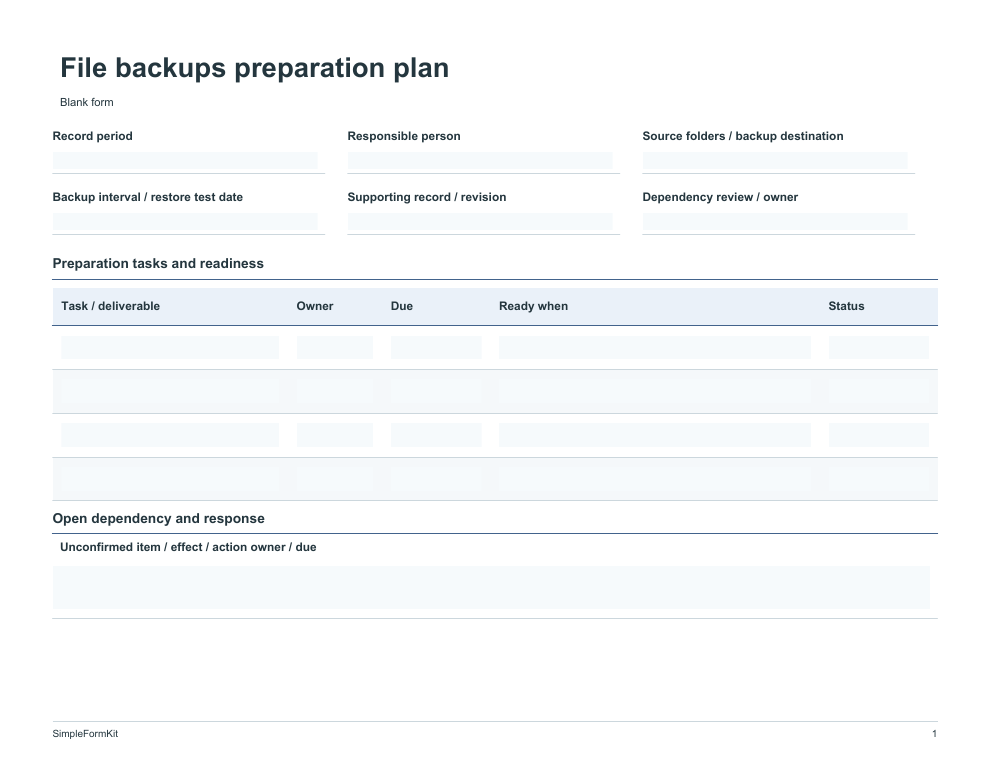This screenshot has height=765, width=990.
Task: Click the 'Supporting record / revision' label
Action: click(427, 197)
